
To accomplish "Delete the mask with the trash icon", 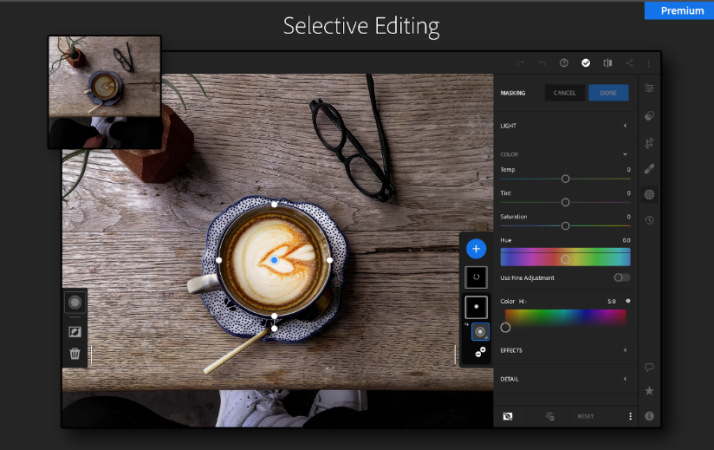I will [x=74, y=353].
